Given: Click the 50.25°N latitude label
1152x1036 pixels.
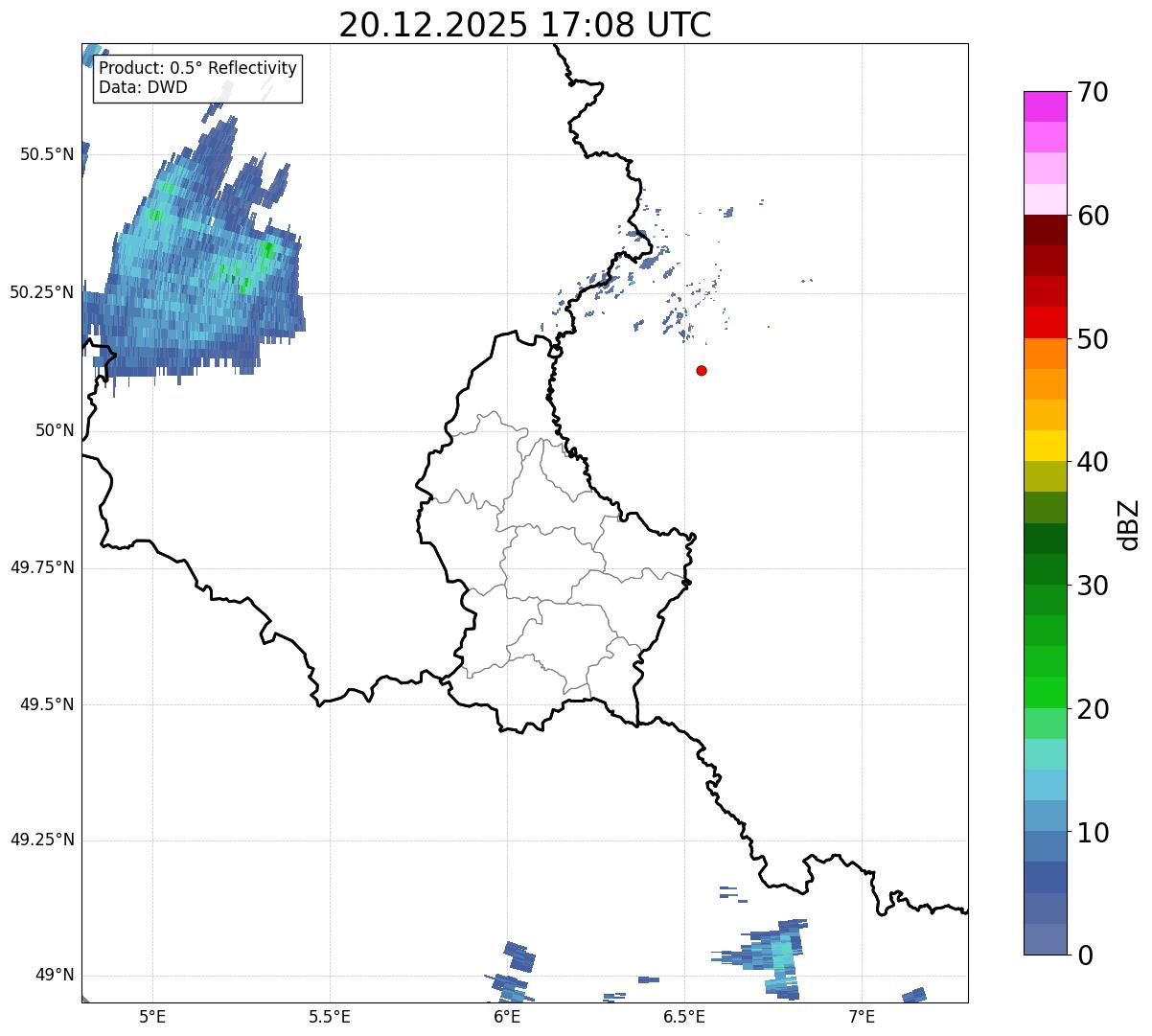Looking at the screenshot, I should [41, 292].
